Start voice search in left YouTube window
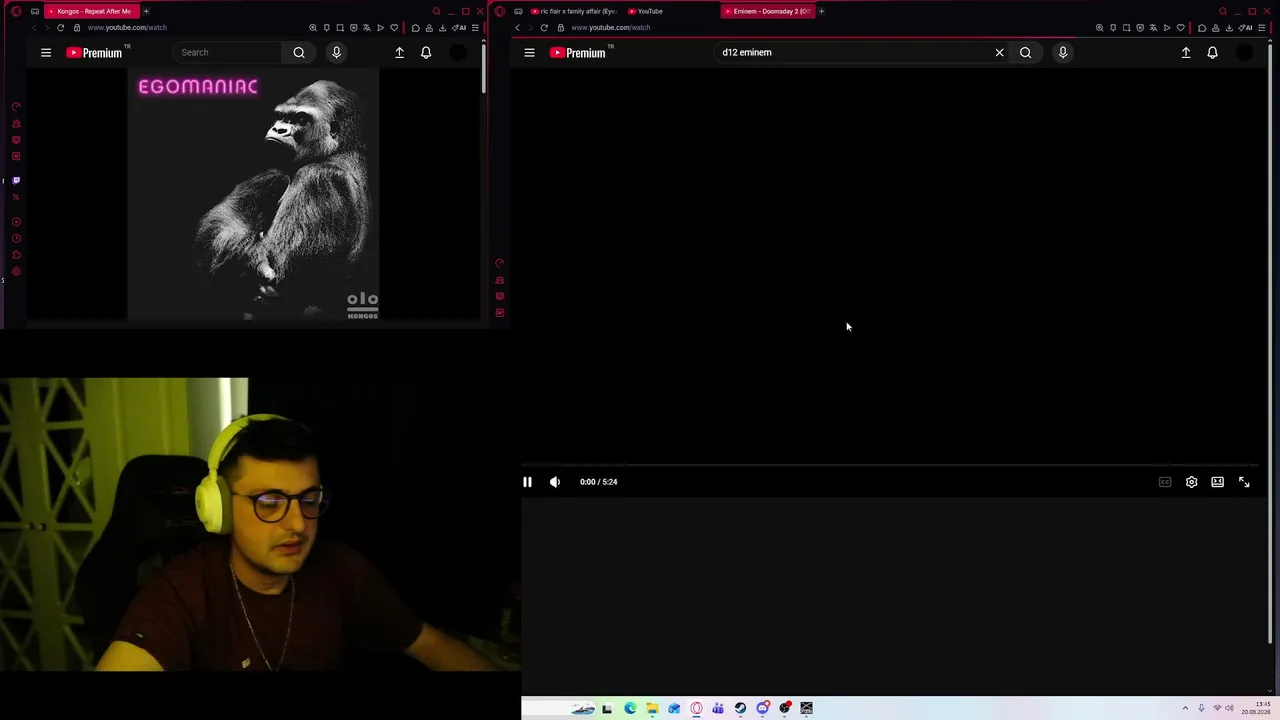Viewport: 1280px width, 720px height. point(336,52)
